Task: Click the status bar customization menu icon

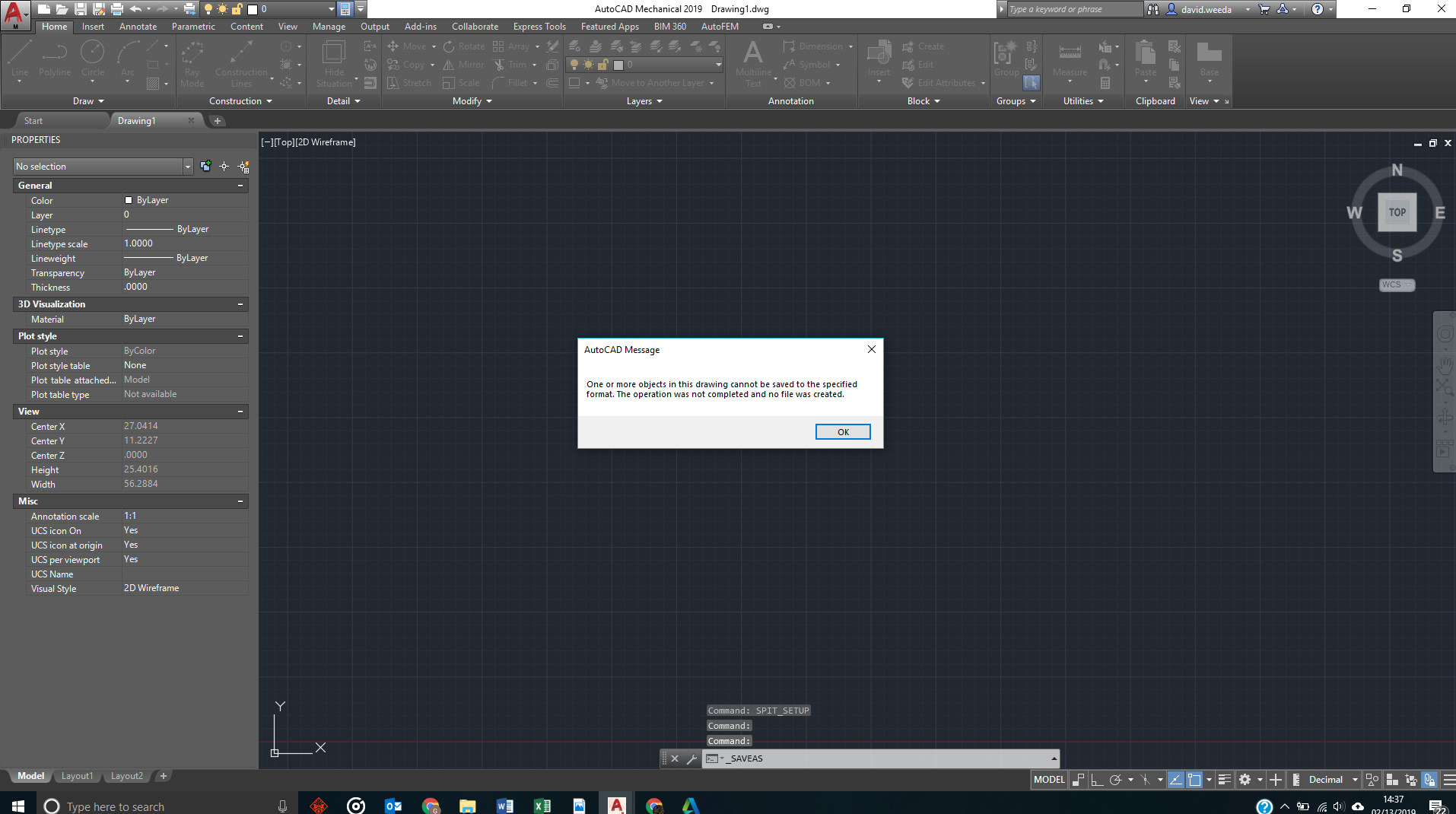Action: click(1448, 780)
